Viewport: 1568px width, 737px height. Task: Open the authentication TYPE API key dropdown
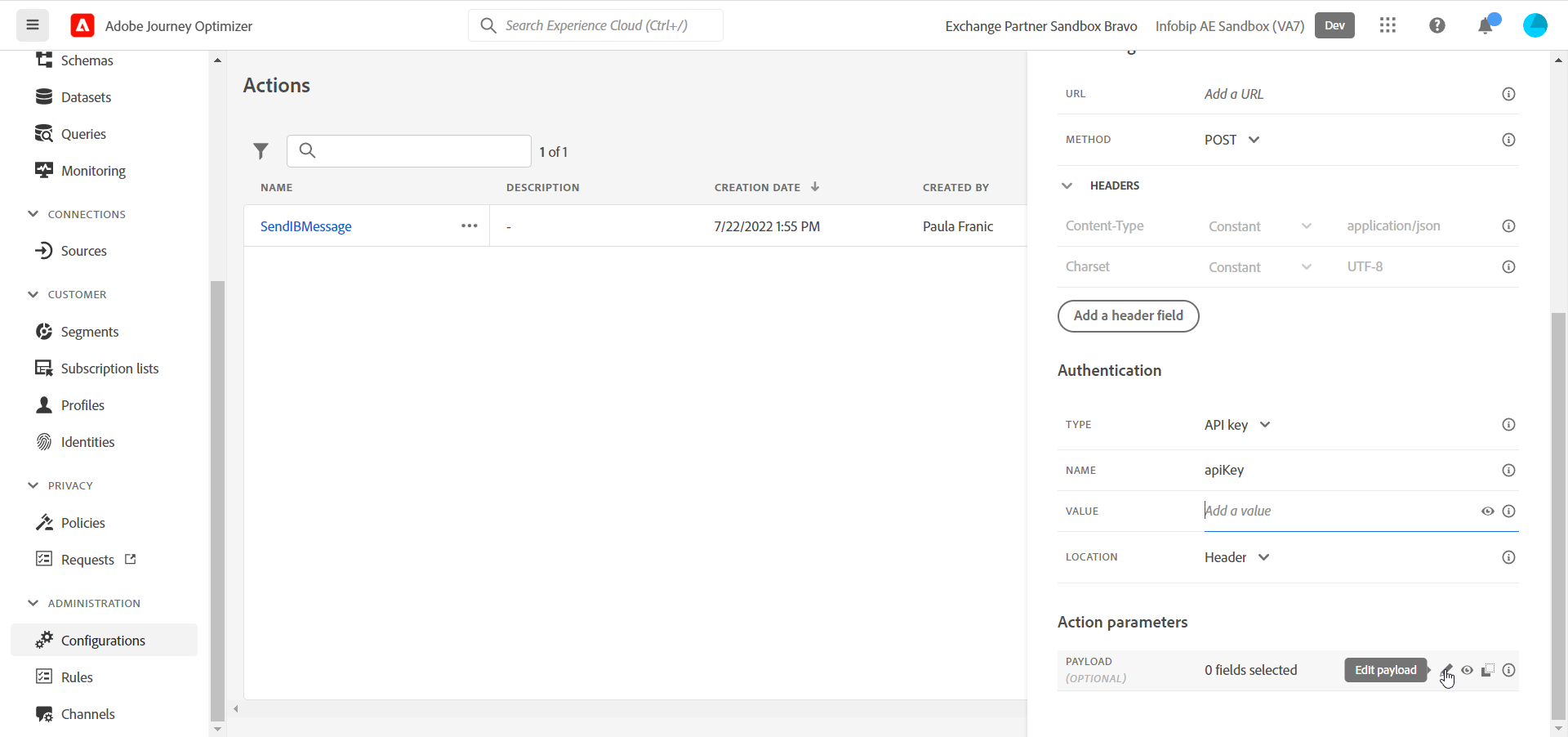(1236, 425)
